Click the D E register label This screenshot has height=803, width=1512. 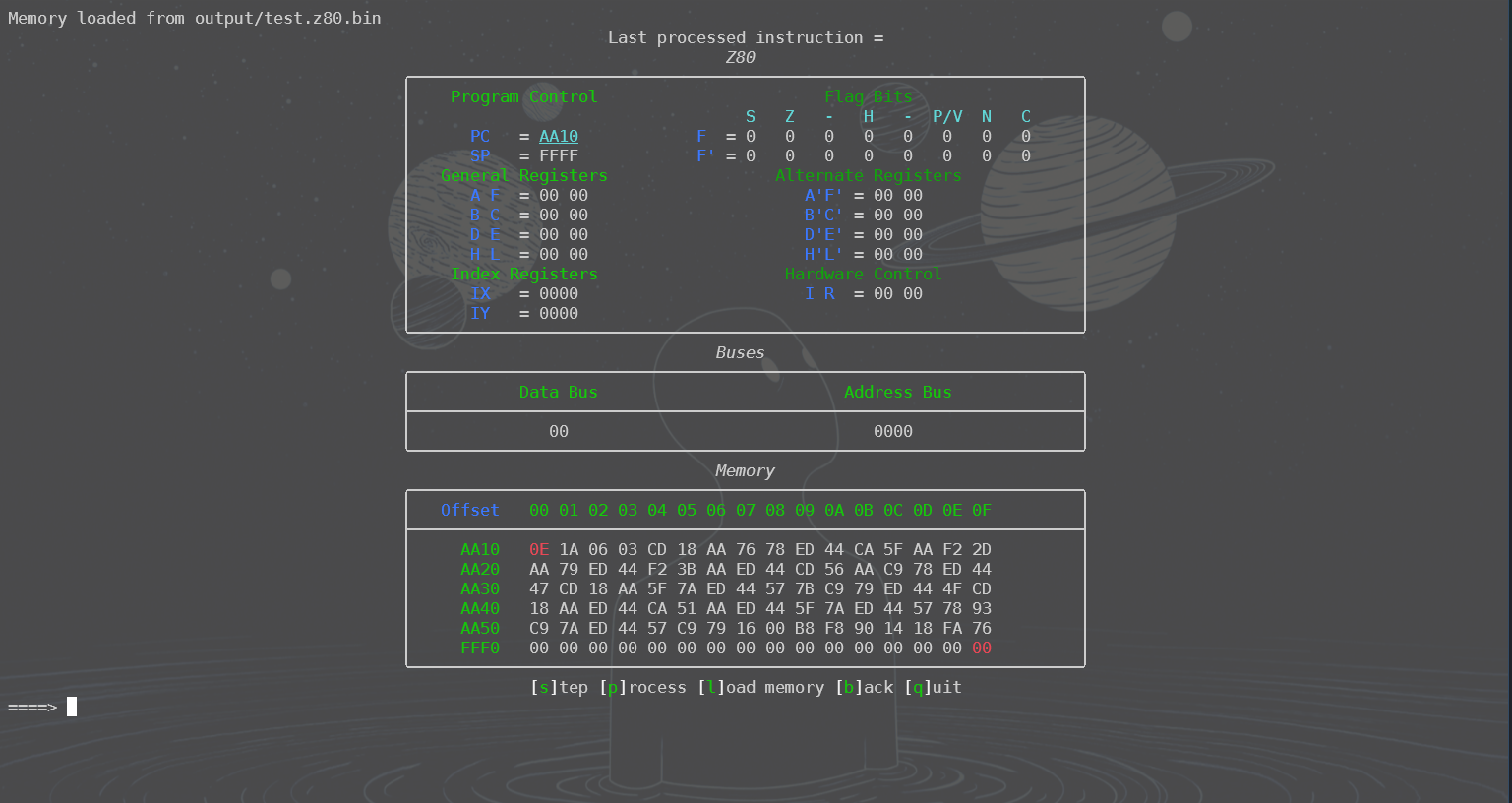coord(485,234)
